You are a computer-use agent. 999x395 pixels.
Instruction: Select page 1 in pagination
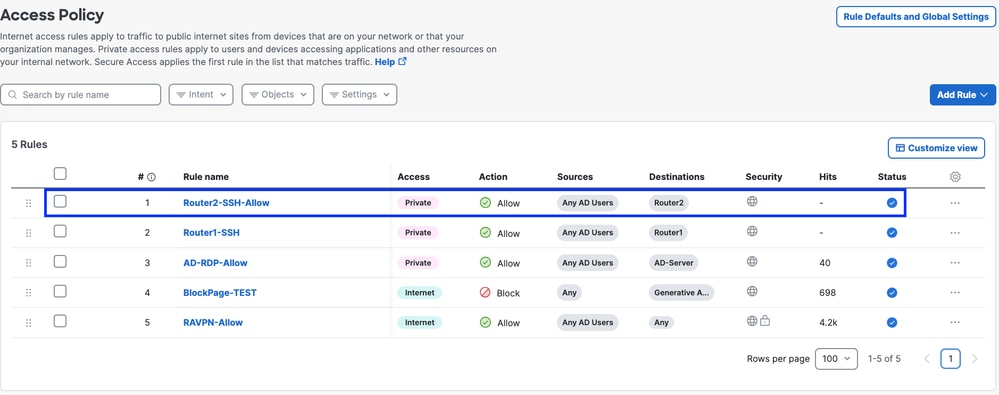tap(950, 359)
